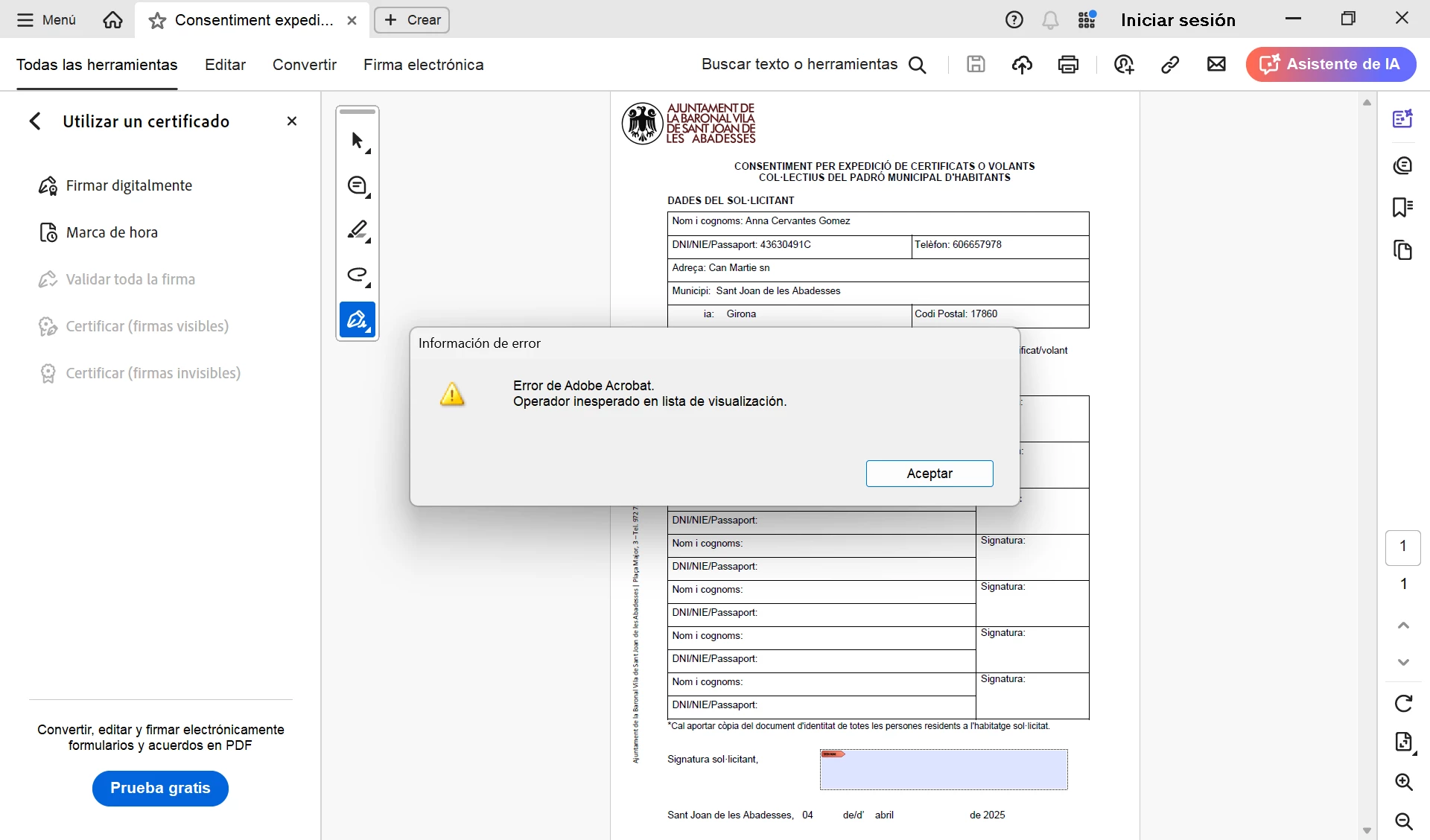
Task: Click the blue signature field on document
Action: [x=944, y=770]
